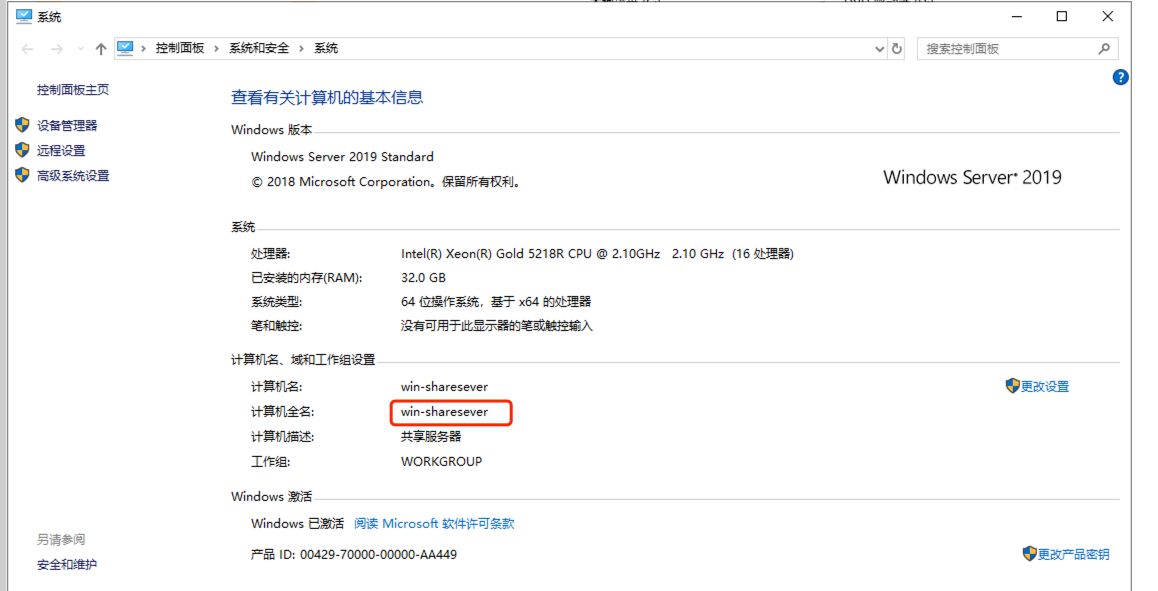Click the computer icon in address bar
The image size is (1158, 591).
click(x=125, y=48)
